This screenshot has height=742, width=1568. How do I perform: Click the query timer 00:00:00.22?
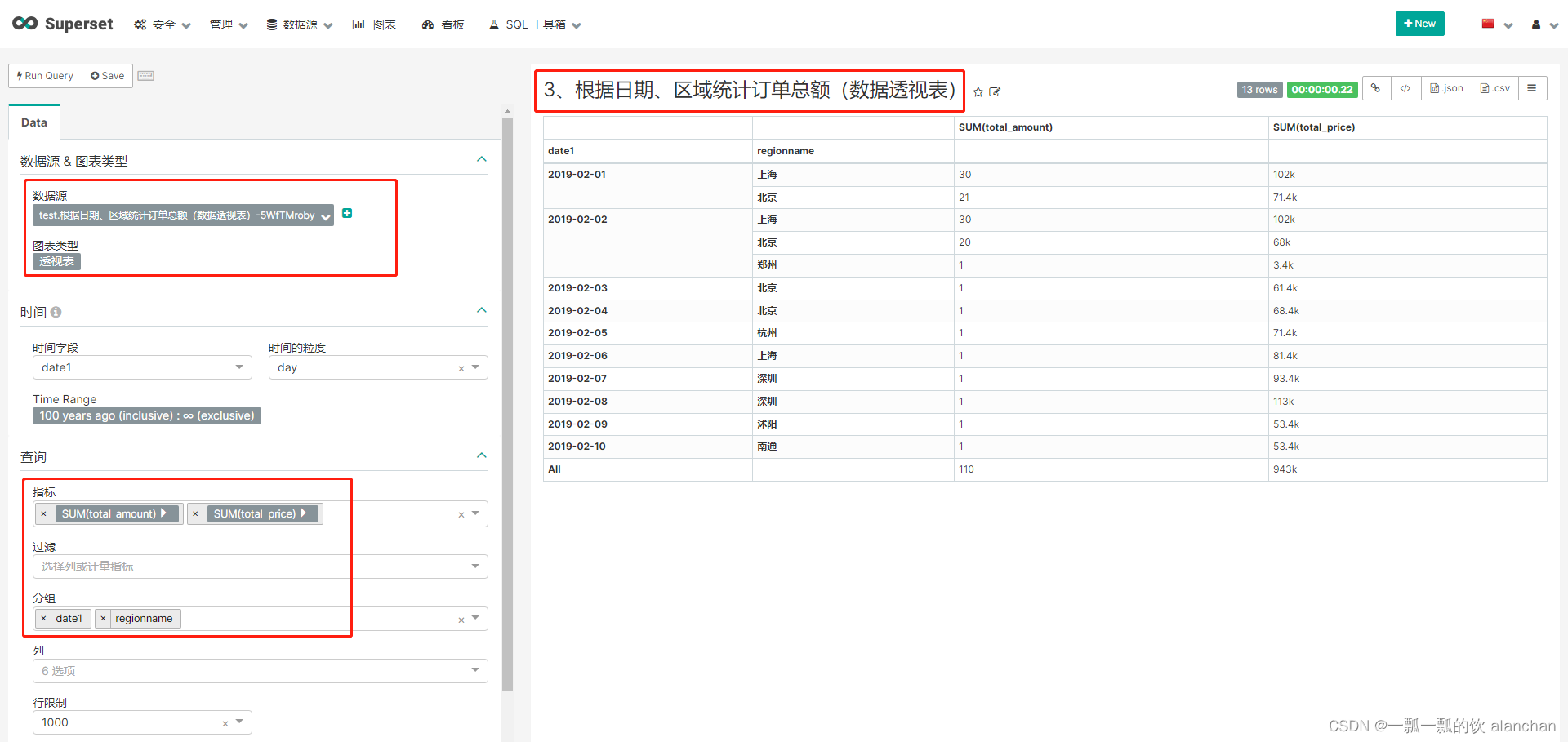point(1322,90)
